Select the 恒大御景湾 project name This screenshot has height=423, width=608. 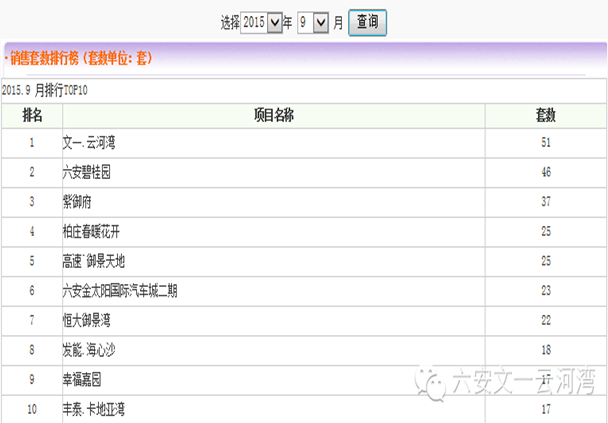tap(86, 320)
